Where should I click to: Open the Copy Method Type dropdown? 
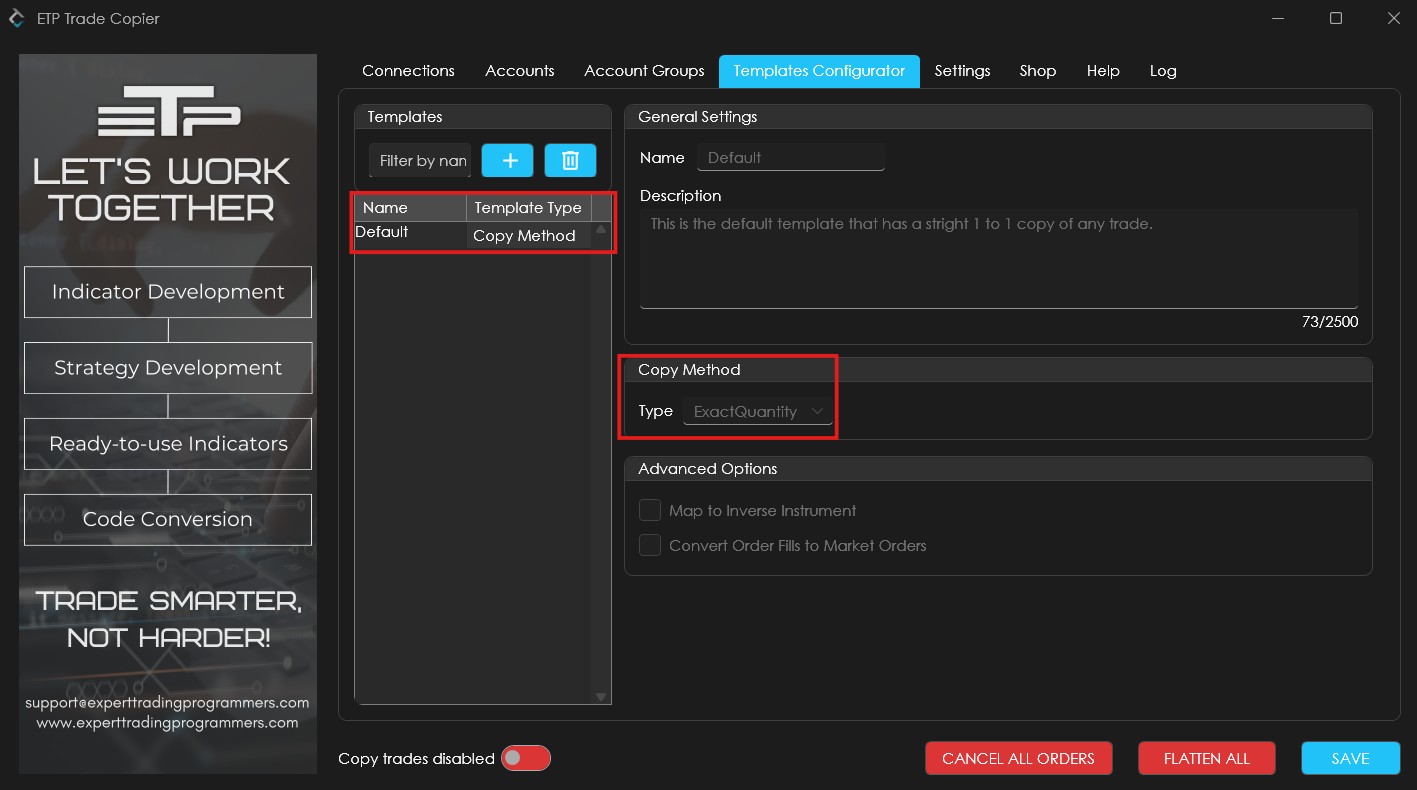coord(757,411)
